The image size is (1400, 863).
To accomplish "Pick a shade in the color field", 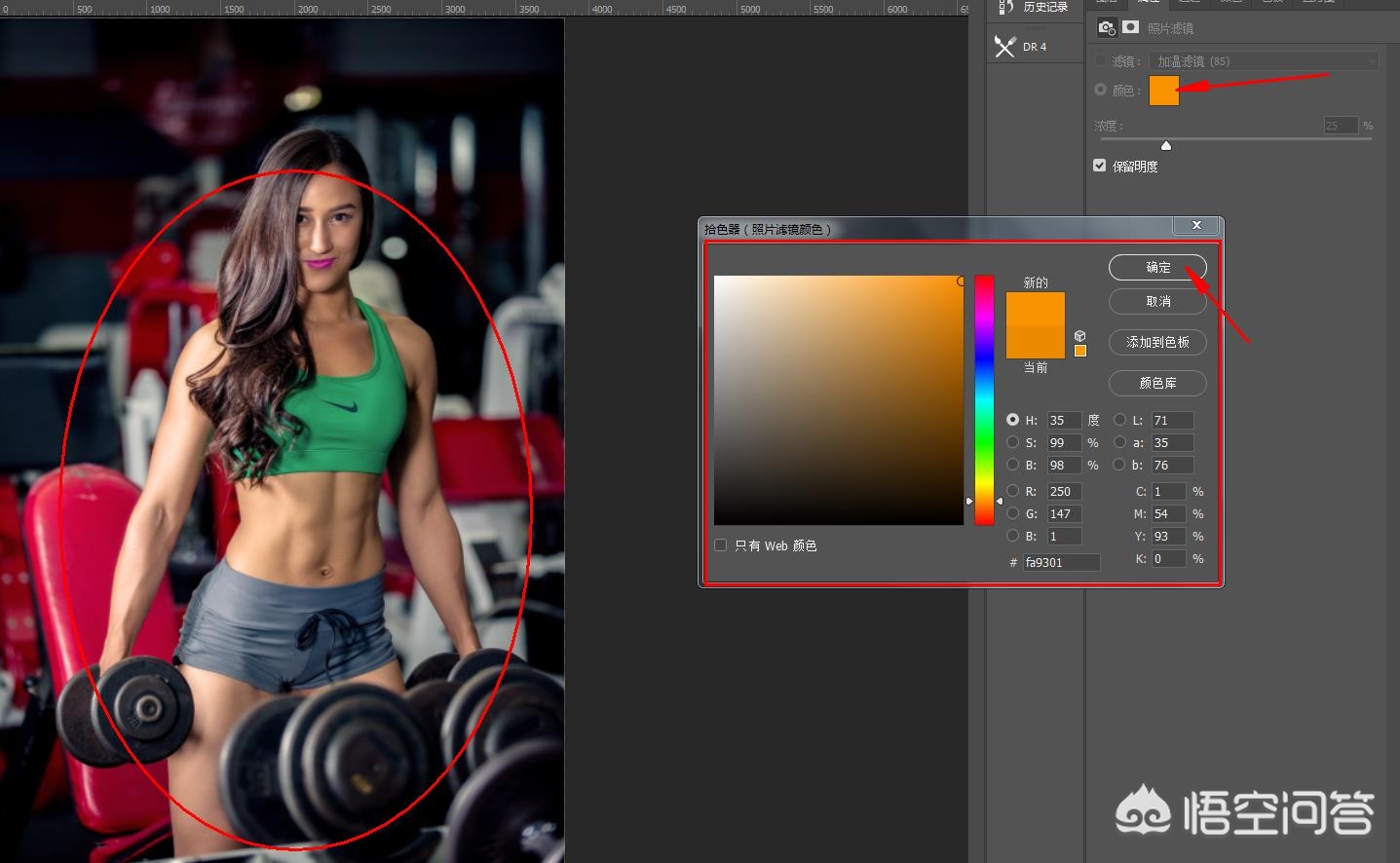I will click(839, 400).
